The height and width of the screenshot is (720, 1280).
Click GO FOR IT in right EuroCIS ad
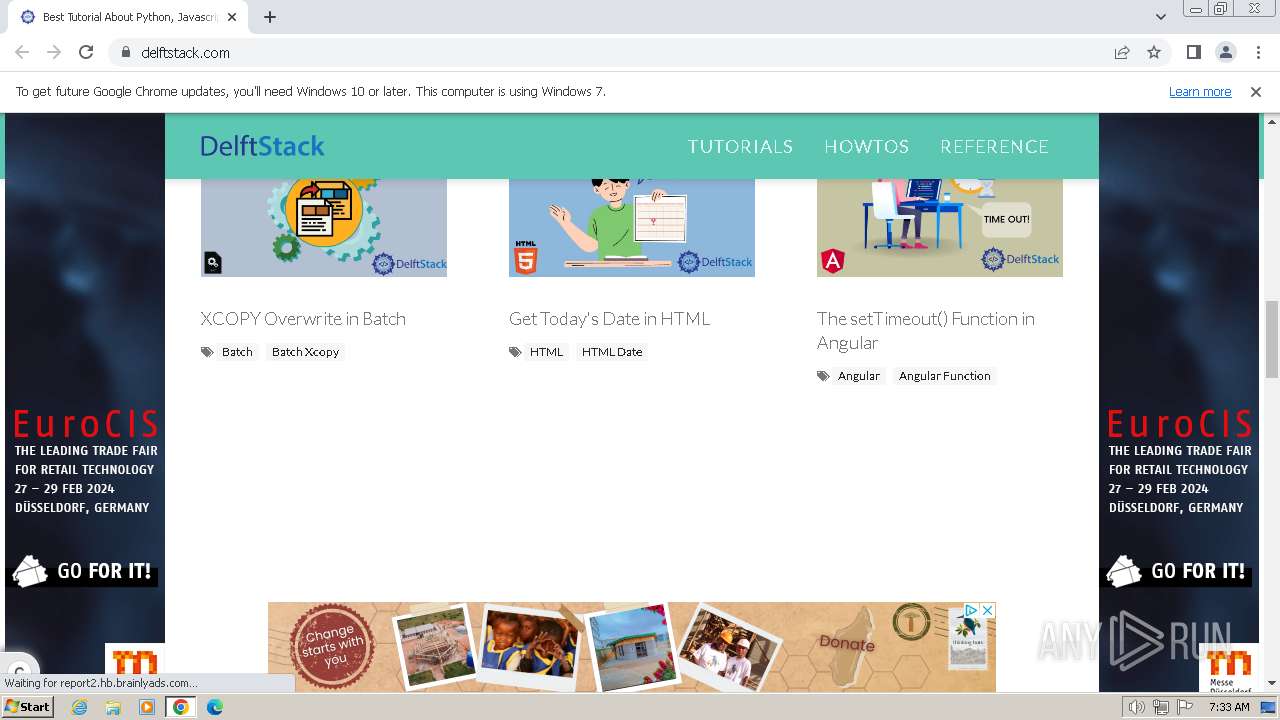1178,571
